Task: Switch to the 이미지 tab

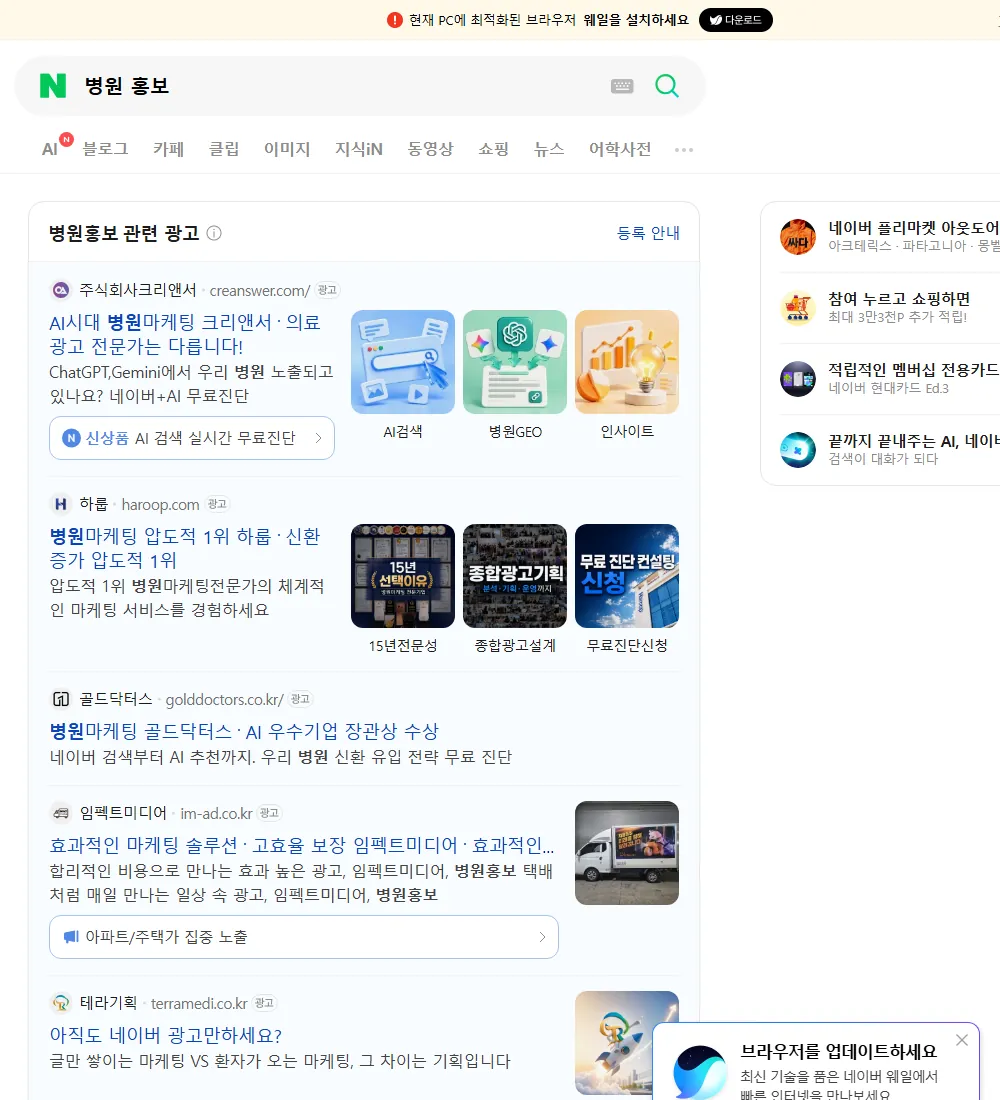Action: pyautogui.click(x=287, y=149)
